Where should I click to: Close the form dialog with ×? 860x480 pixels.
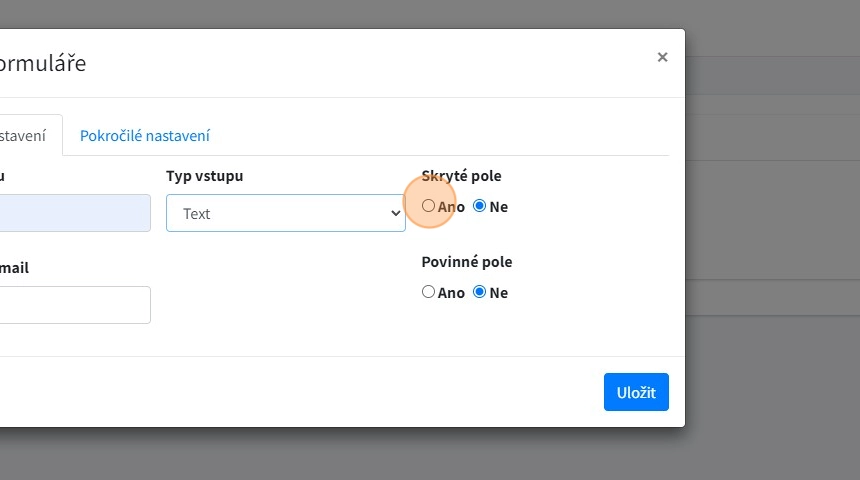click(x=662, y=58)
